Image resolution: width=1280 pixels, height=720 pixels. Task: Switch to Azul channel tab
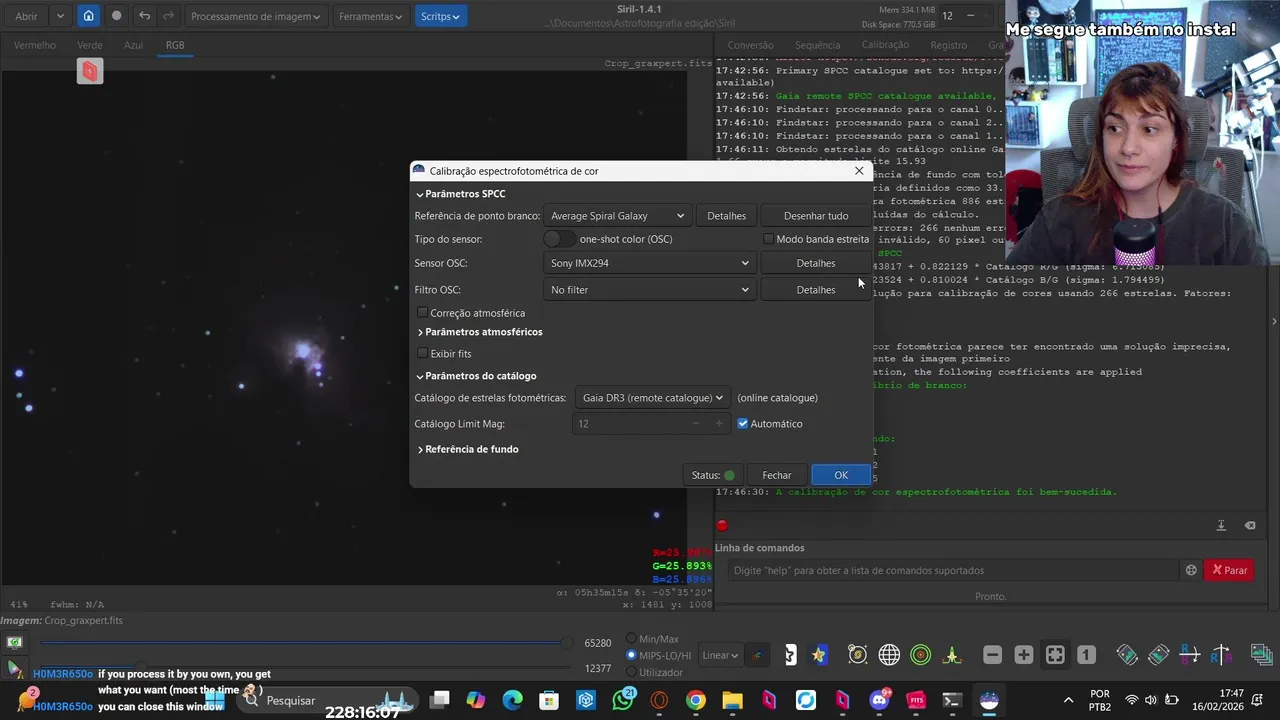point(133,45)
